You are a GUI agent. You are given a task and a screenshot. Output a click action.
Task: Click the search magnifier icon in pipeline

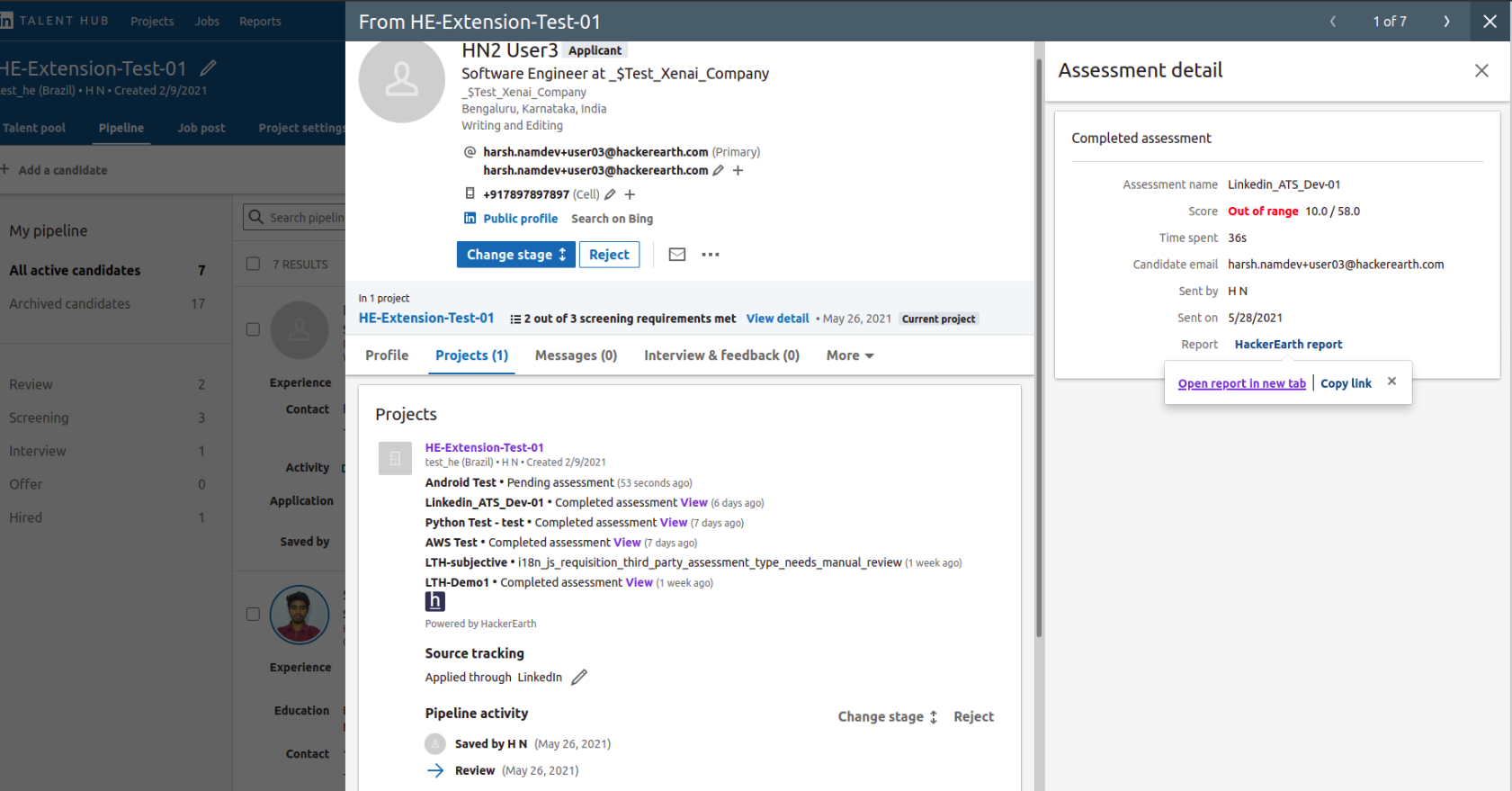(x=256, y=217)
